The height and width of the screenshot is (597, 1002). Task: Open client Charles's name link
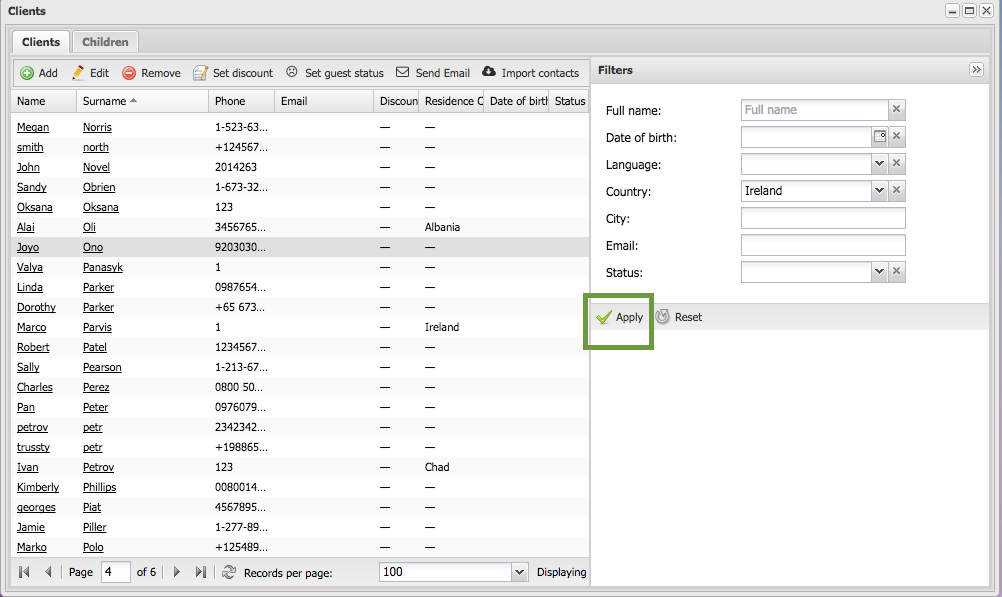point(35,387)
